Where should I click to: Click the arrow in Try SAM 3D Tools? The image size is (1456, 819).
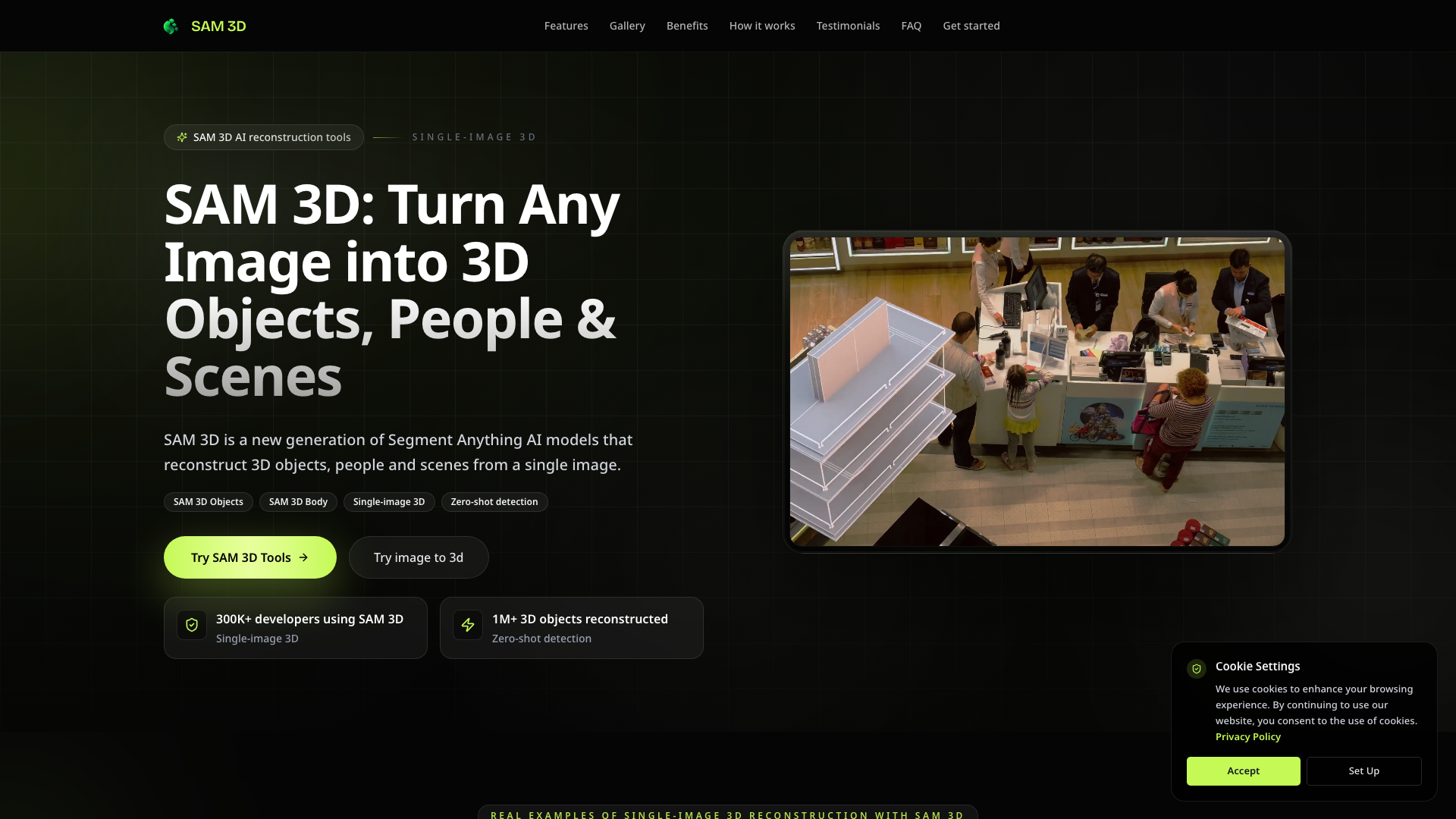[303, 557]
